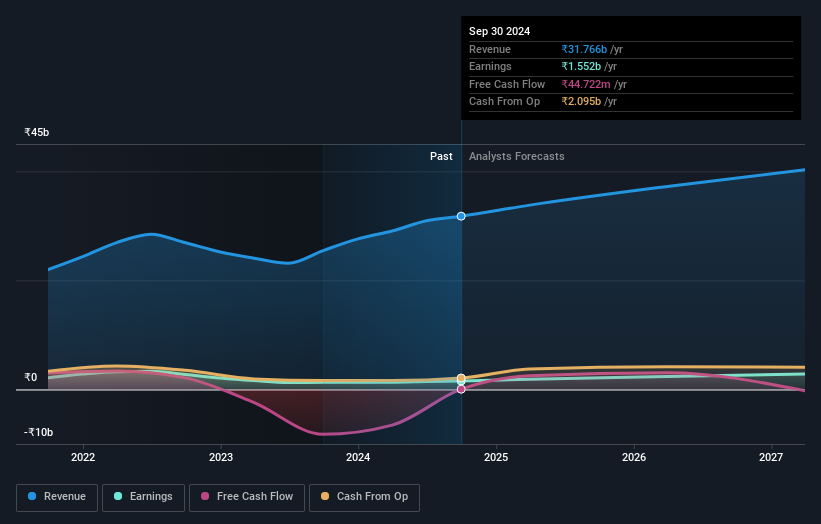The height and width of the screenshot is (524, 821).
Task: Click the ₹2.095b cash from op value
Action: (581, 102)
